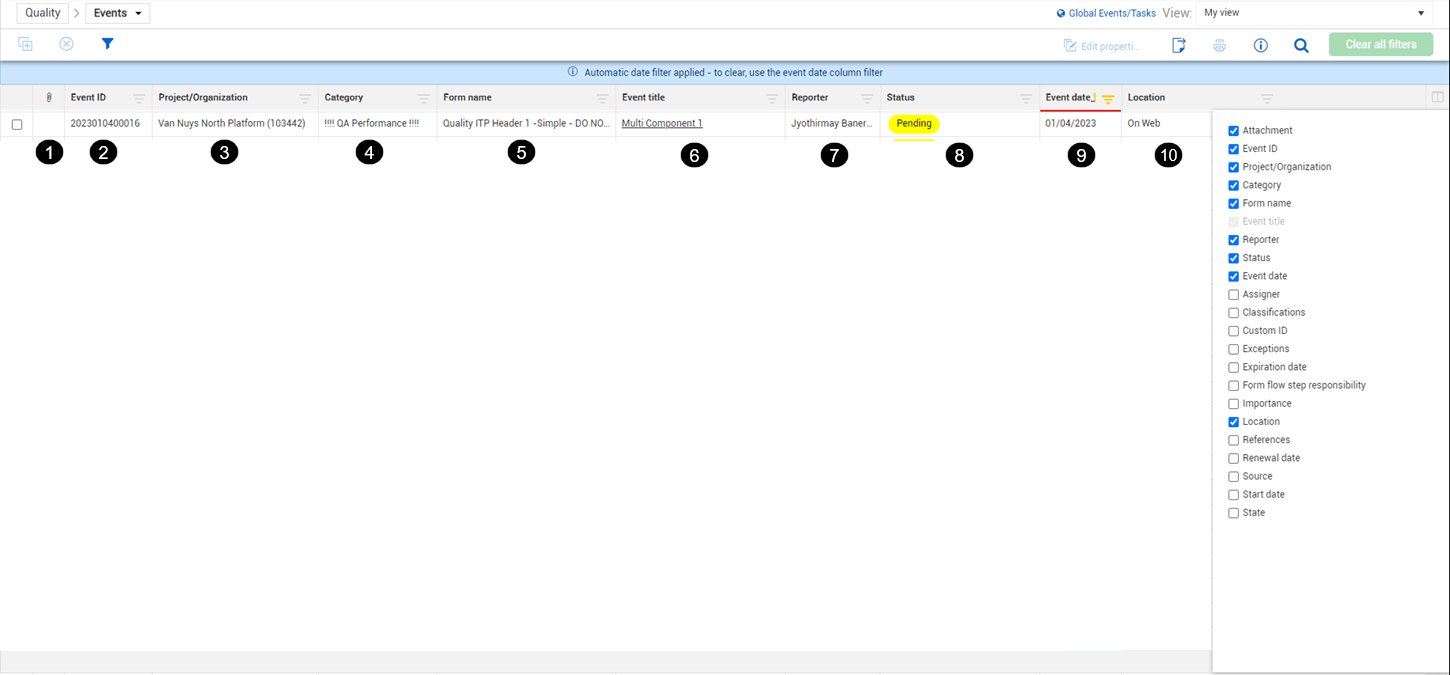
Task: Open the Status column filter icon
Action: pyautogui.click(x=1026, y=98)
